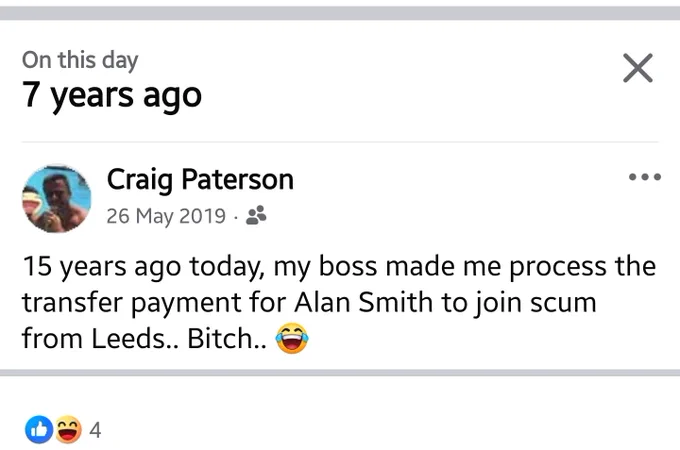
Task: Tap the "7 years ago" heading
Action: click(112, 96)
